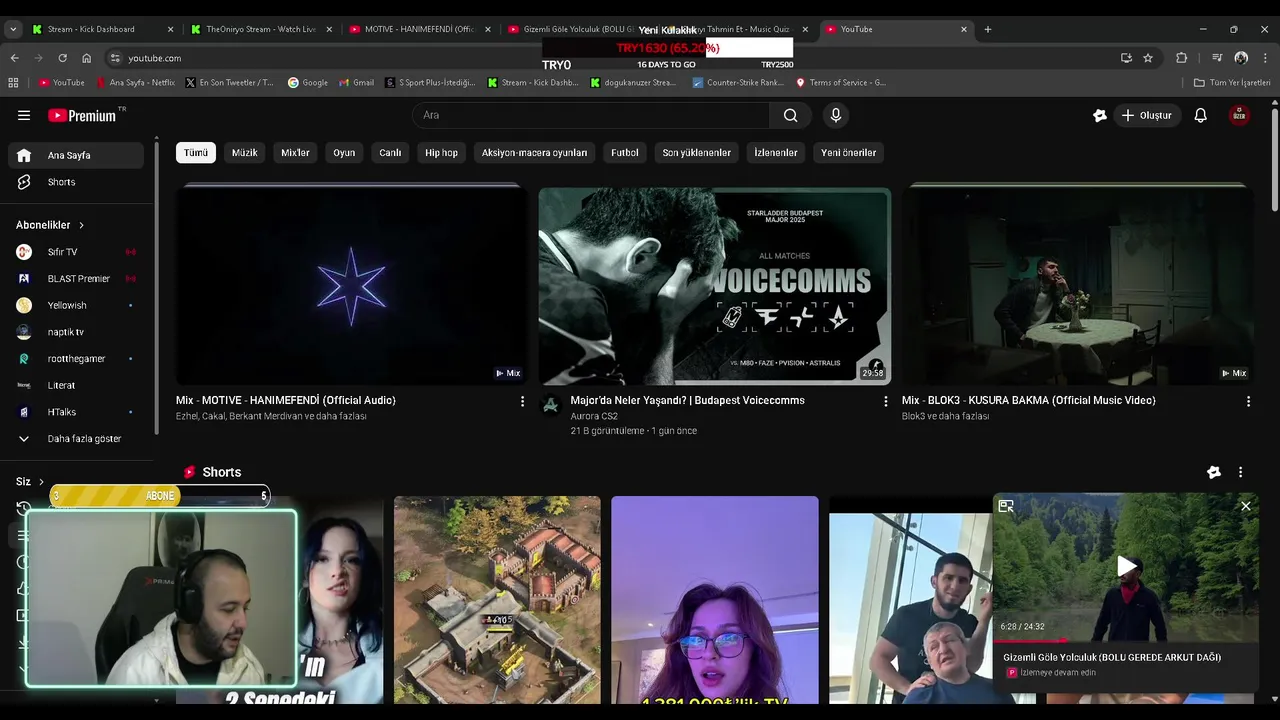Click the sparkle icon beside Oluştur
This screenshot has width=1280, height=720.
[x=1100, y=115]
